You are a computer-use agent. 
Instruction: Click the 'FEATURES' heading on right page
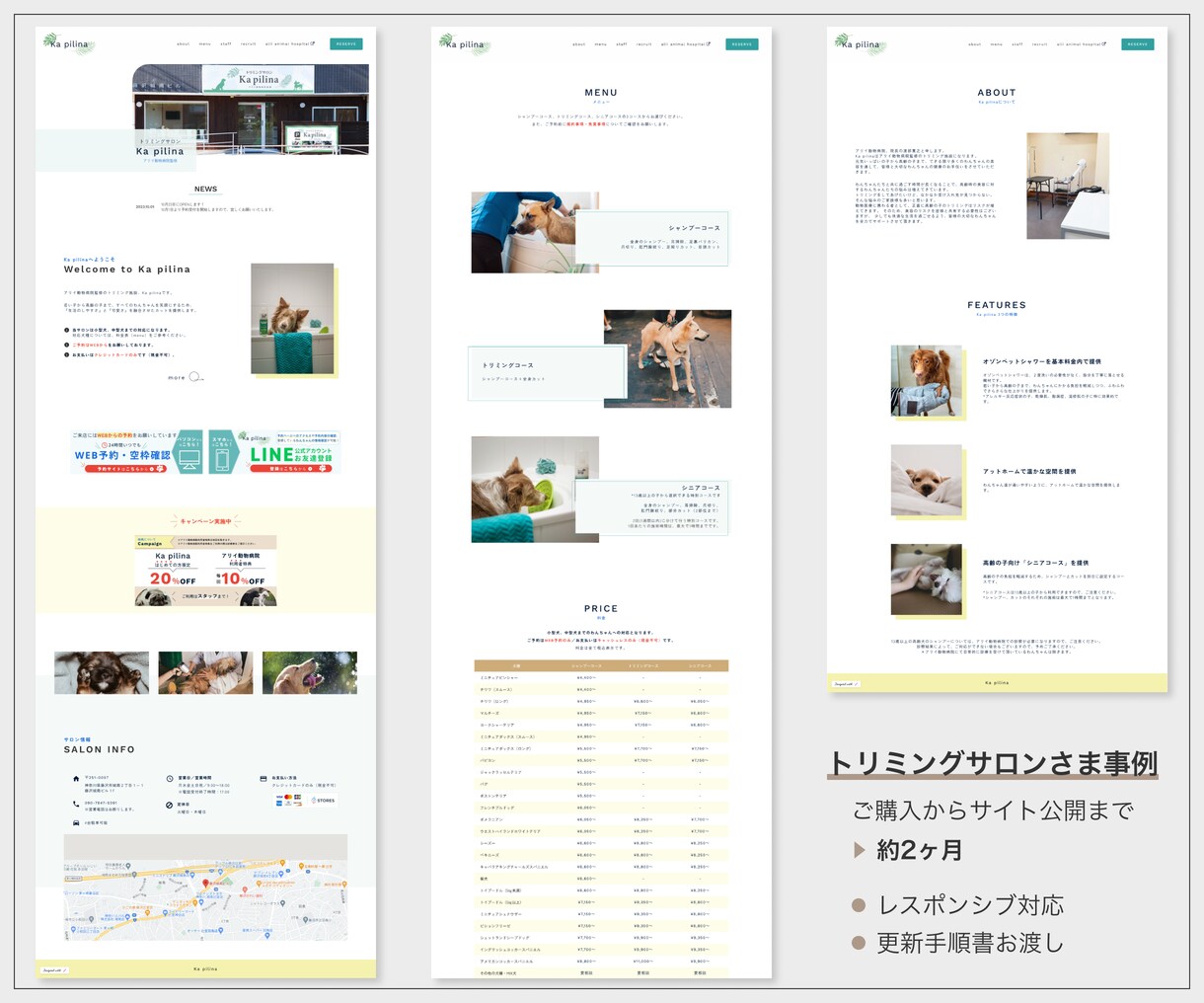[997, 305]
